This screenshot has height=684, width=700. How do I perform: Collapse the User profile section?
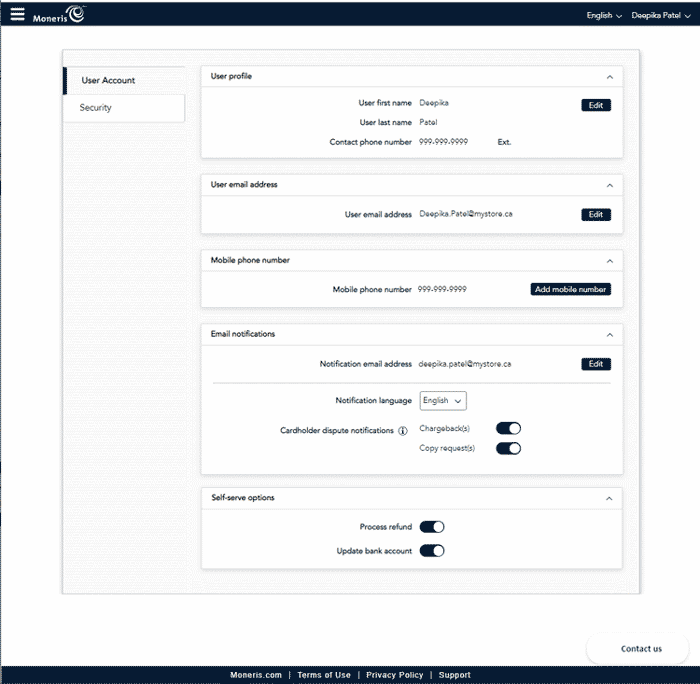610,77
